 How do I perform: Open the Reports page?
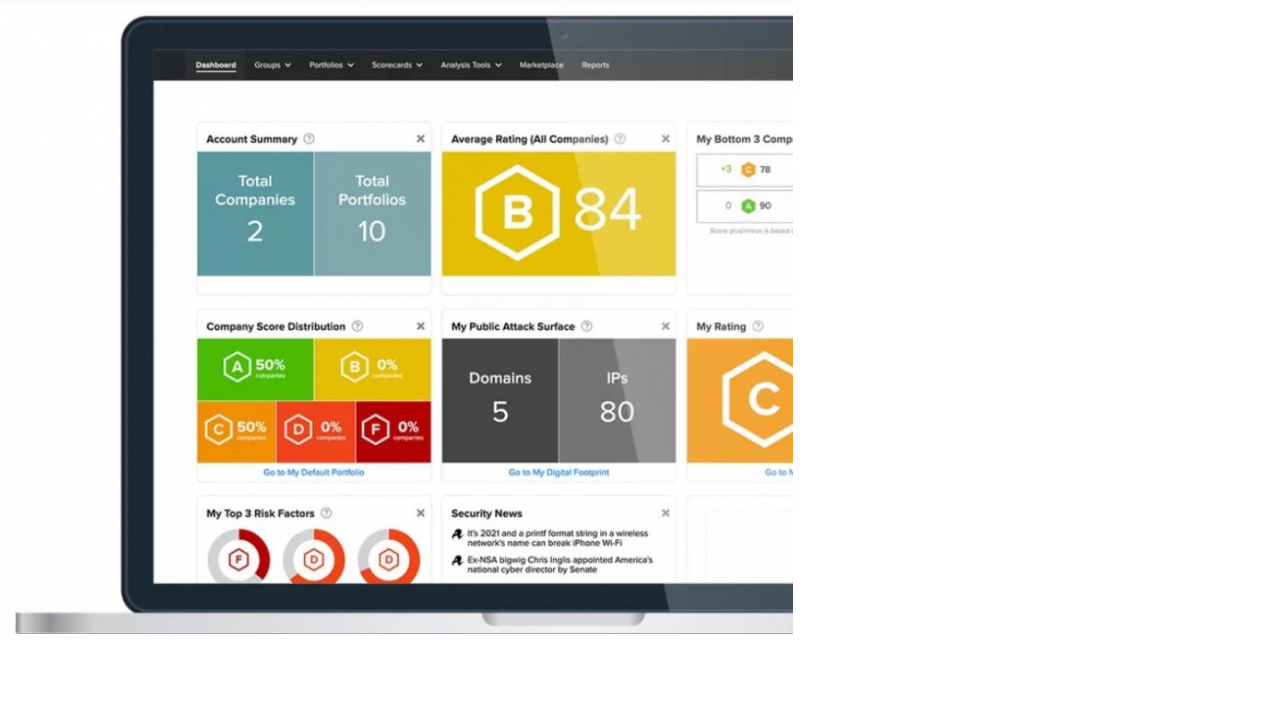tap(595, 65)
